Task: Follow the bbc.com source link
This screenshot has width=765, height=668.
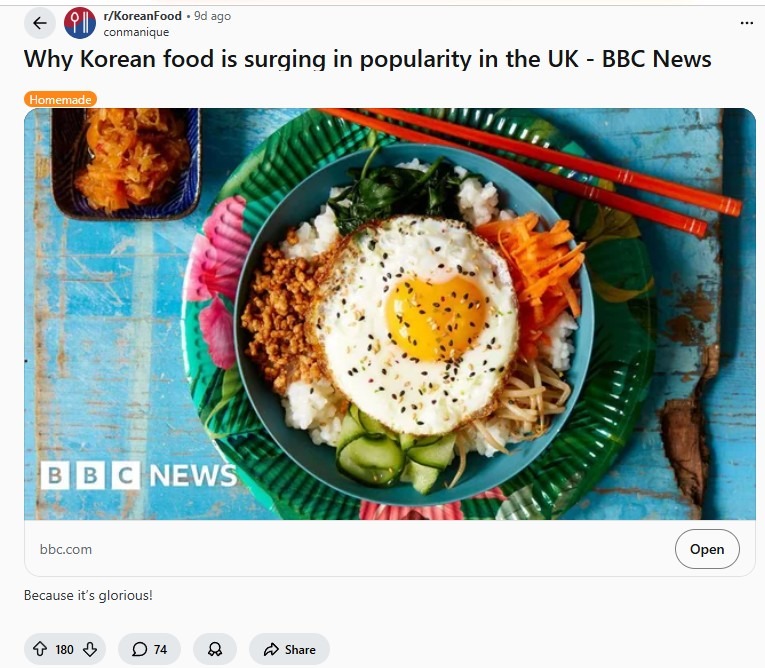Action: [x=66, y=549]
